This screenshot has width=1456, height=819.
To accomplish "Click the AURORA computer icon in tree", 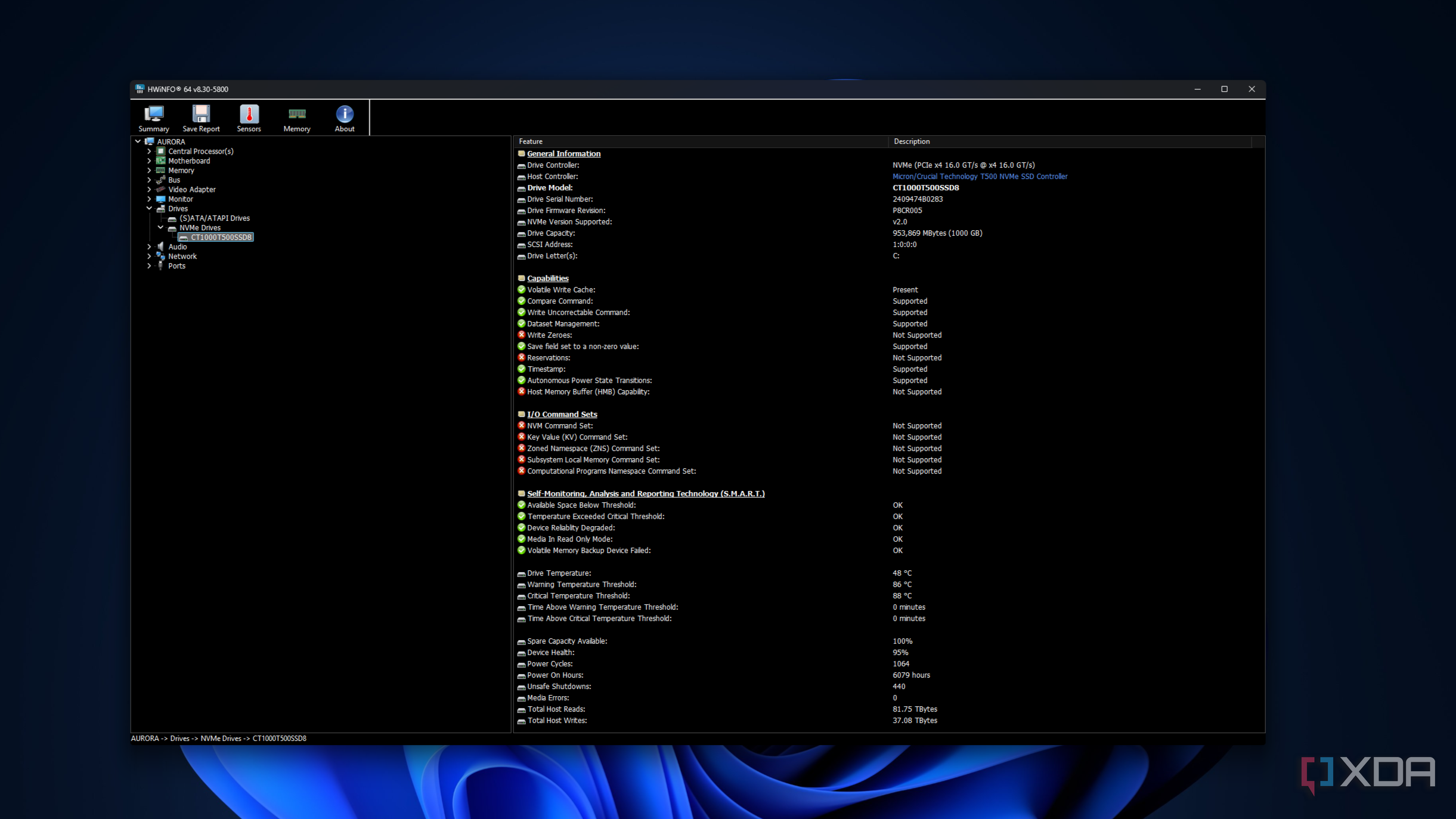I will pyautogui.click(x=150, y=141).
